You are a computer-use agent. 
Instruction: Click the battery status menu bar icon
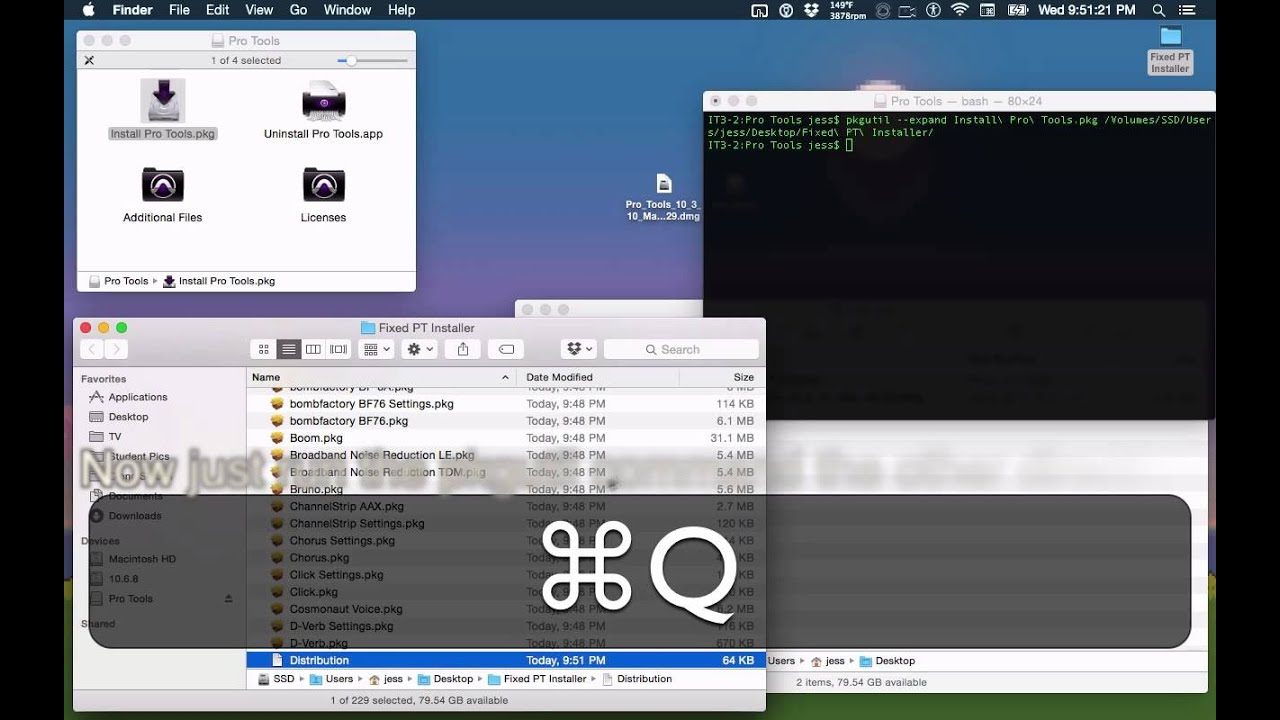[x=1018, y=10]
